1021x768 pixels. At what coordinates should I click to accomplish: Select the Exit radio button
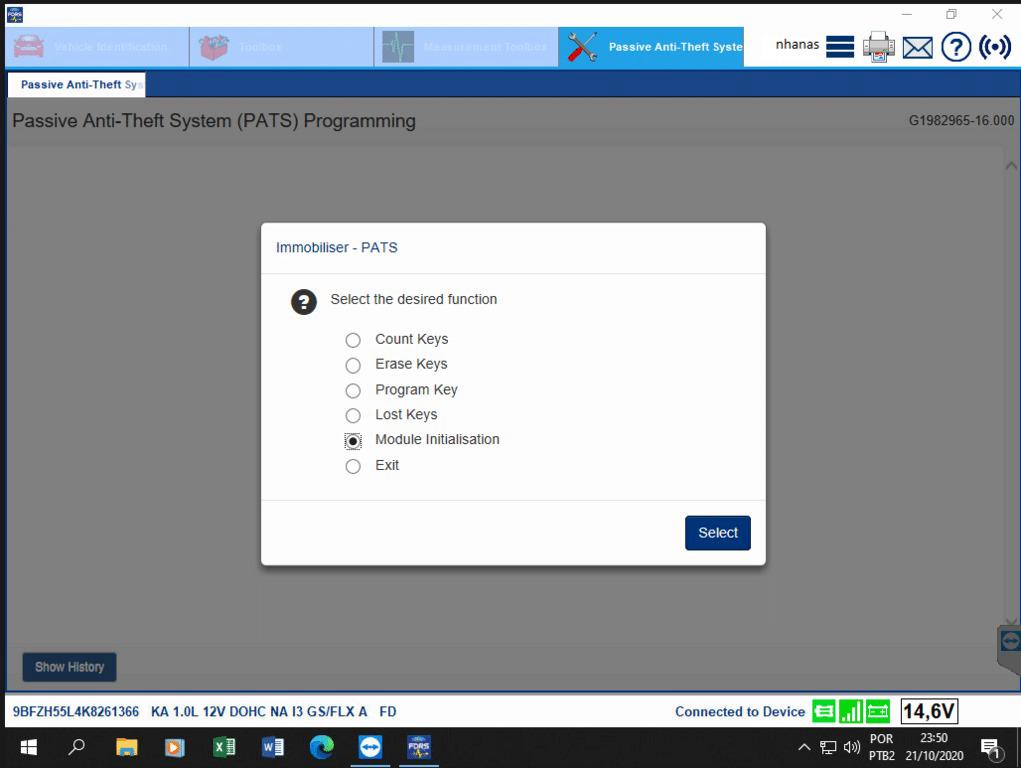(x=353, y=466)
